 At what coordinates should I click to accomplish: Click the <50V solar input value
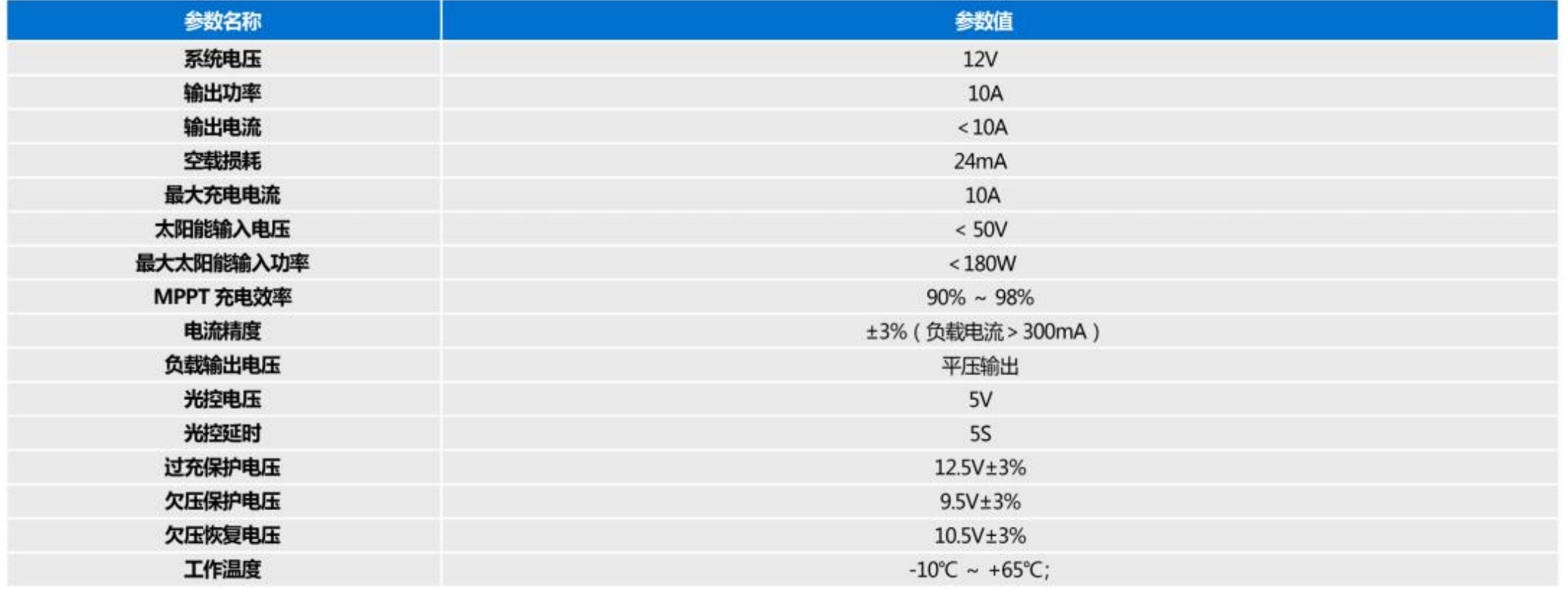pyautogui.click(x=982, y=230)
